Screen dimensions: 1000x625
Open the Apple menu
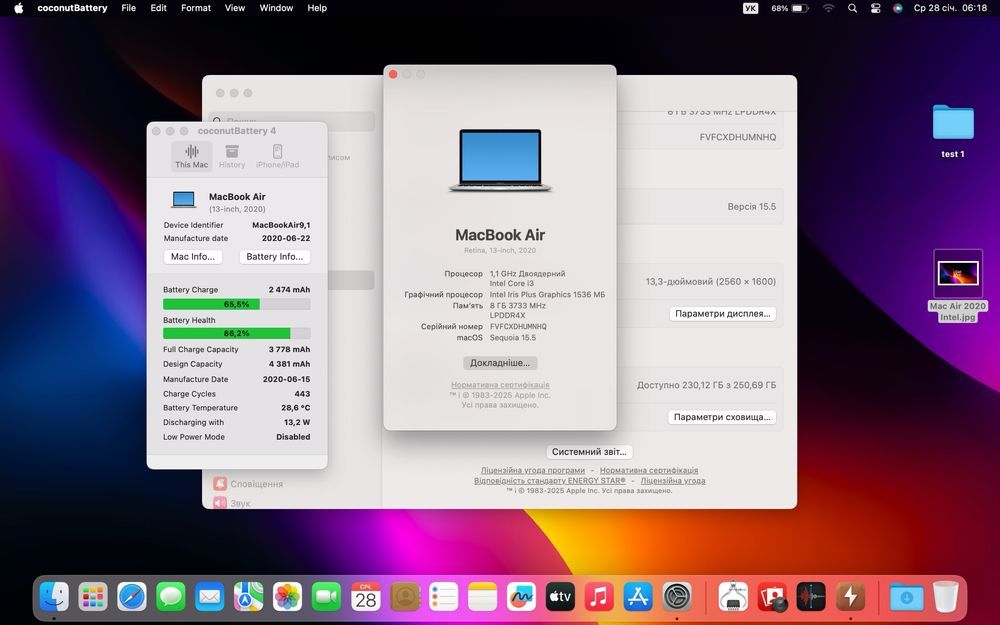[18, 8]
